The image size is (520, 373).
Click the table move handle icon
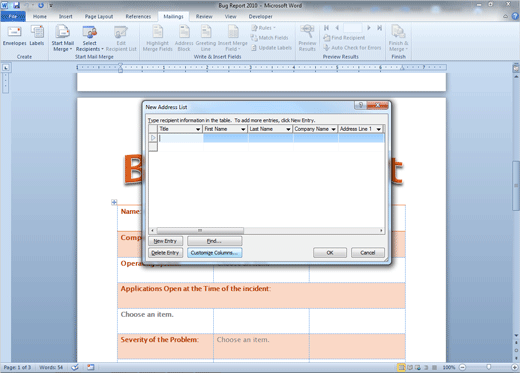tap(114, 202)
